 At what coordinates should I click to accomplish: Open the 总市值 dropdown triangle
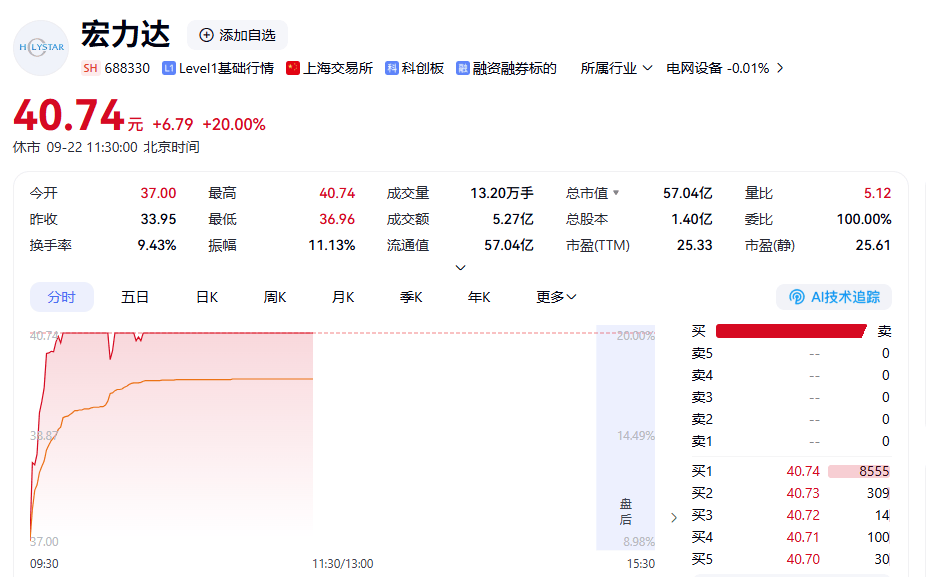coord(616,193)
